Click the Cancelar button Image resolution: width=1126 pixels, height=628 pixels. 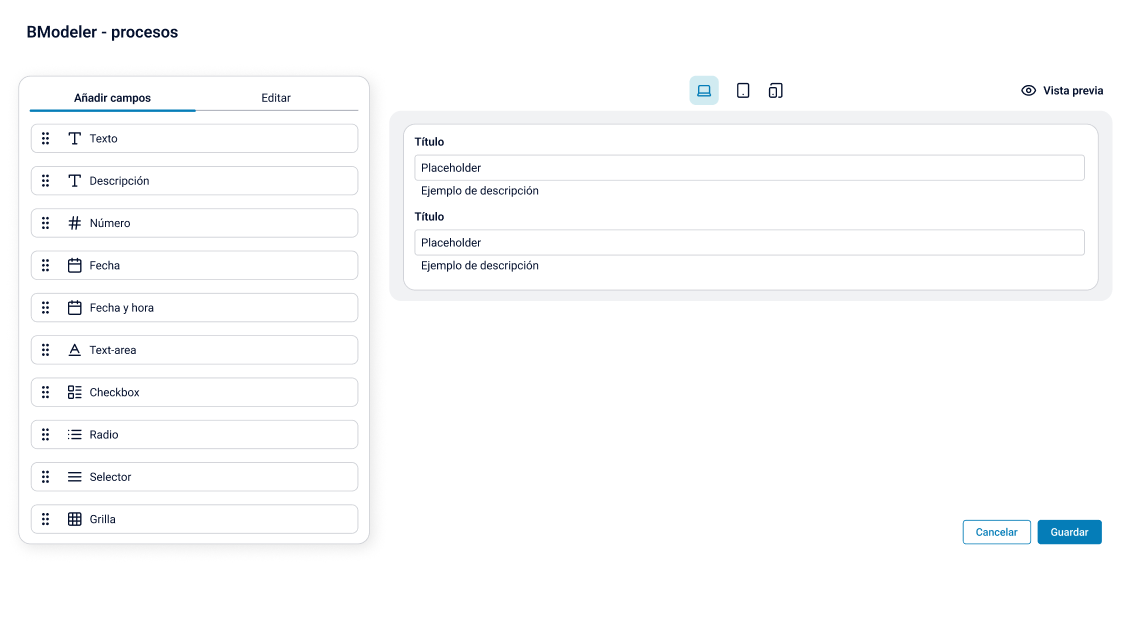996,532
